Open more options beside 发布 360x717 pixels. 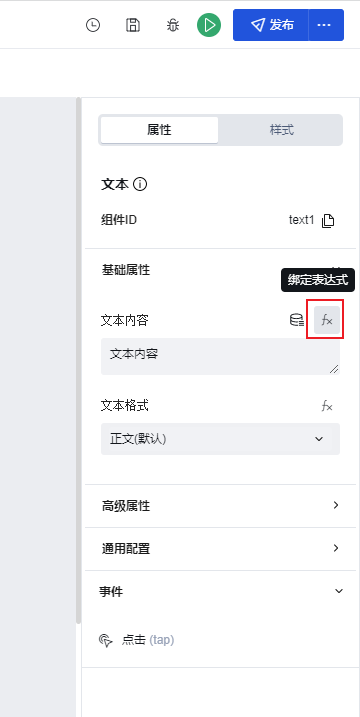(x=326, y=25)
